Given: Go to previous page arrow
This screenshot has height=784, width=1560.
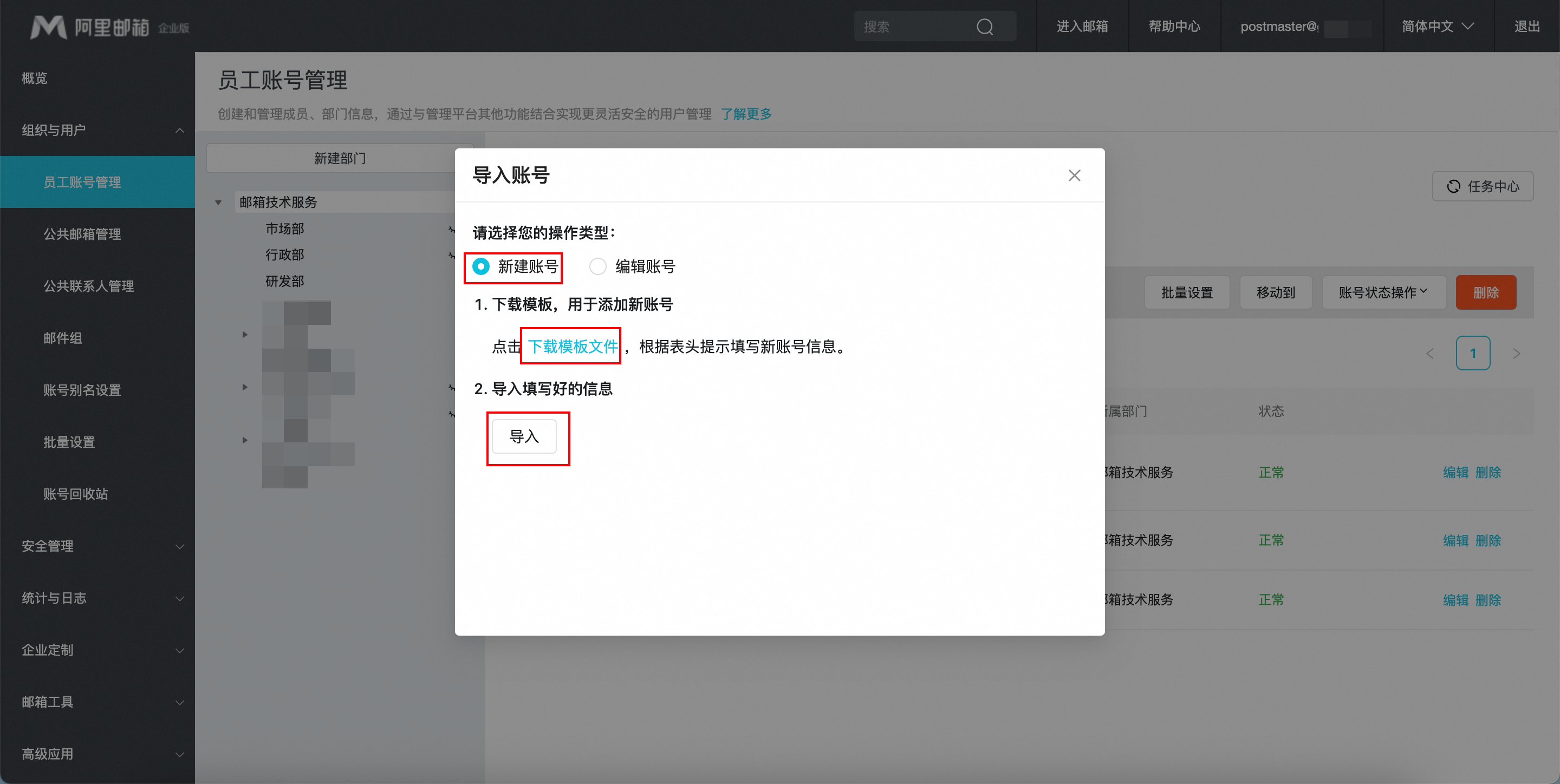Looking at the screenshot, I should click(x=1430, y=354).
